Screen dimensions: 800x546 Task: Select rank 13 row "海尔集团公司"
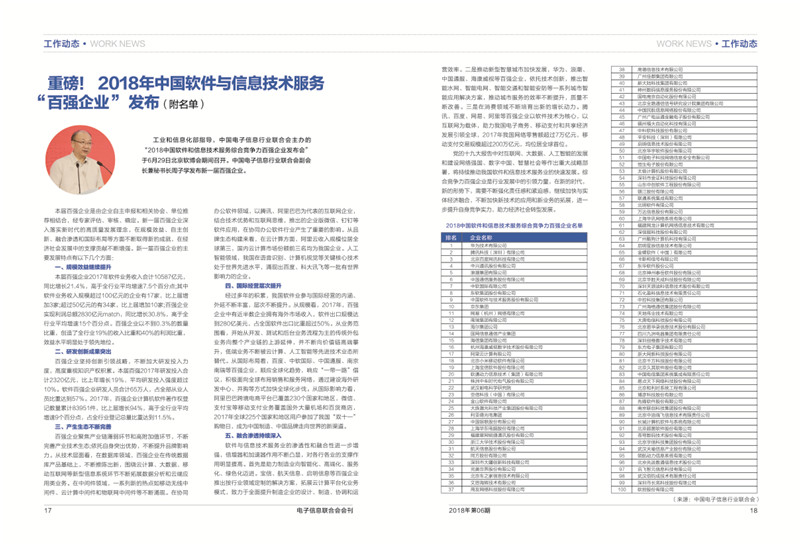(514, 327)
